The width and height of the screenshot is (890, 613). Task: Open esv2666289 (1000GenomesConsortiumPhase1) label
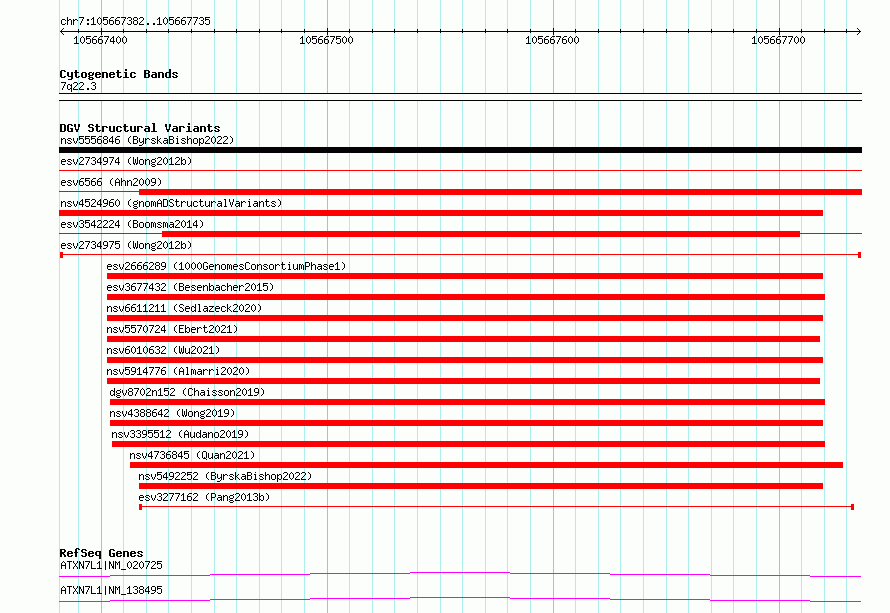226,266
